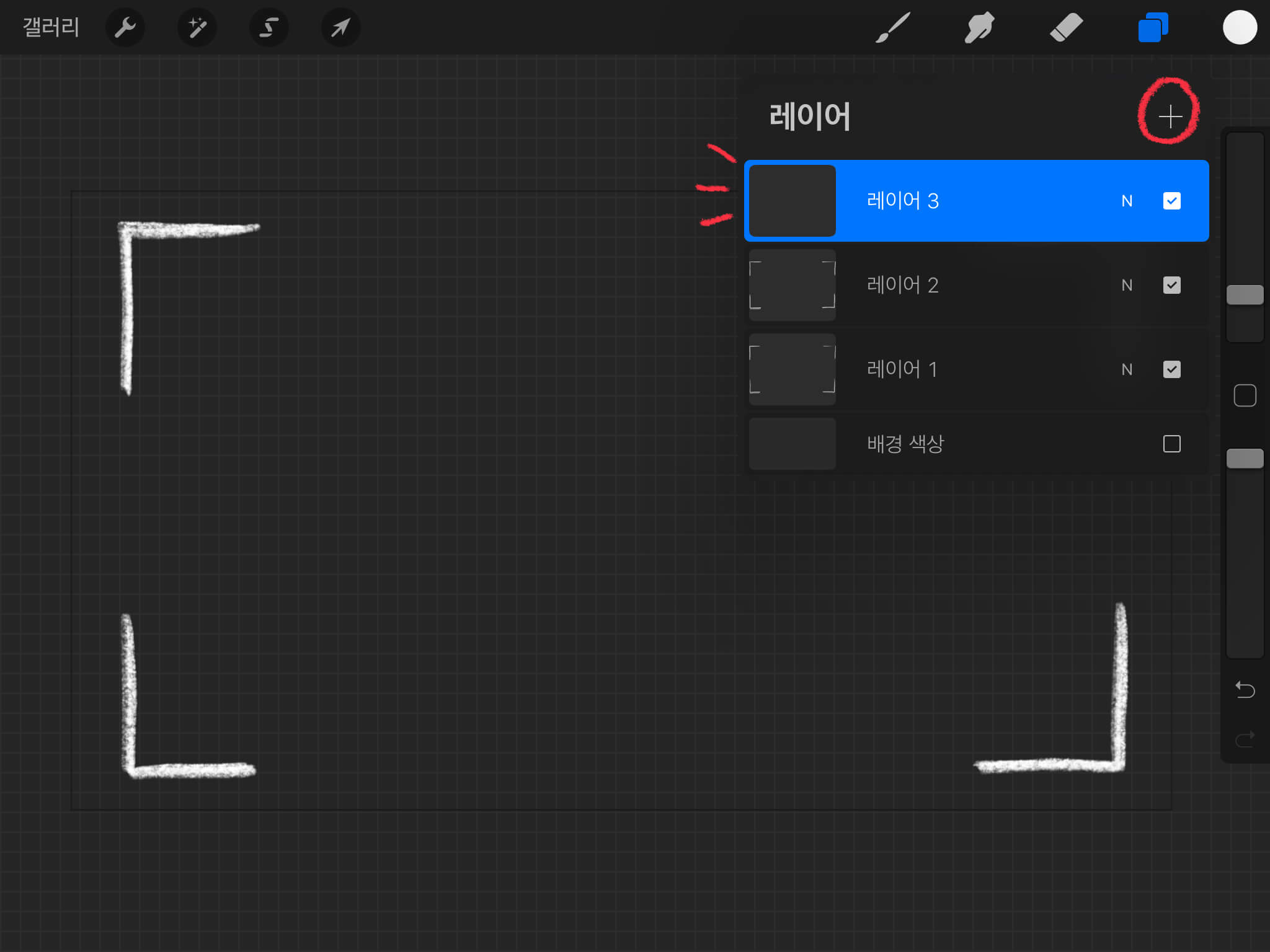Screen dimensions: 1270x952
Task: Close the Layers panel via layers icon
Action: pos(1153,27)
